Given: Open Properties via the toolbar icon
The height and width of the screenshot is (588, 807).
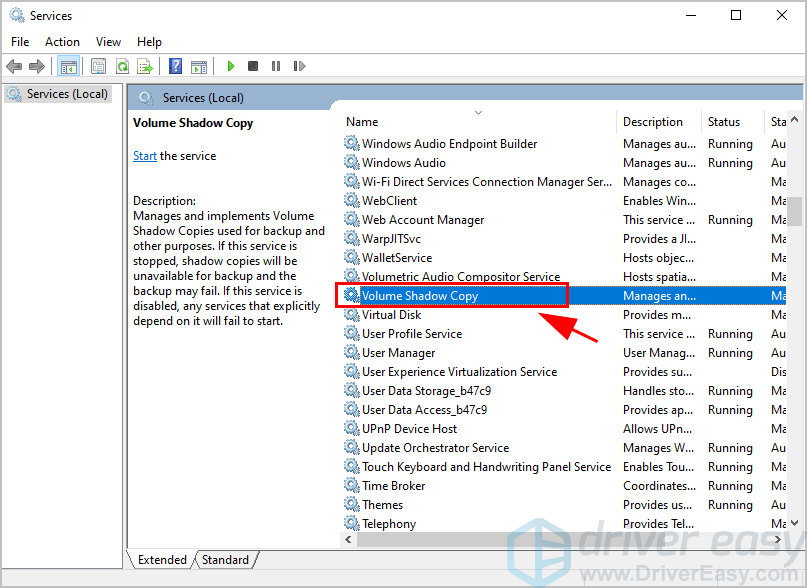Looking at the screenshot, I should coord(98,66).
